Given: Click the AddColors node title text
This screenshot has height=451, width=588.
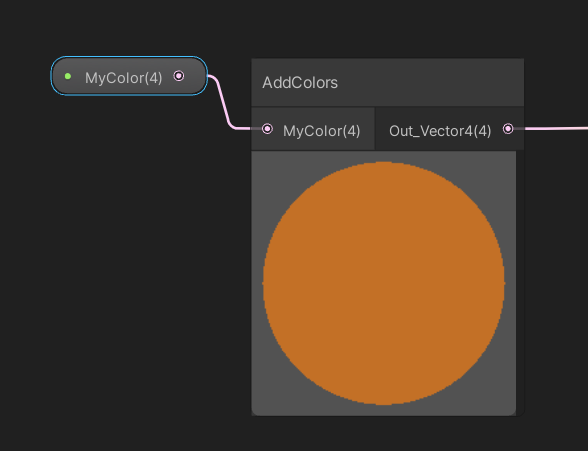Looking at the screenshot, I should pos(300,82).
